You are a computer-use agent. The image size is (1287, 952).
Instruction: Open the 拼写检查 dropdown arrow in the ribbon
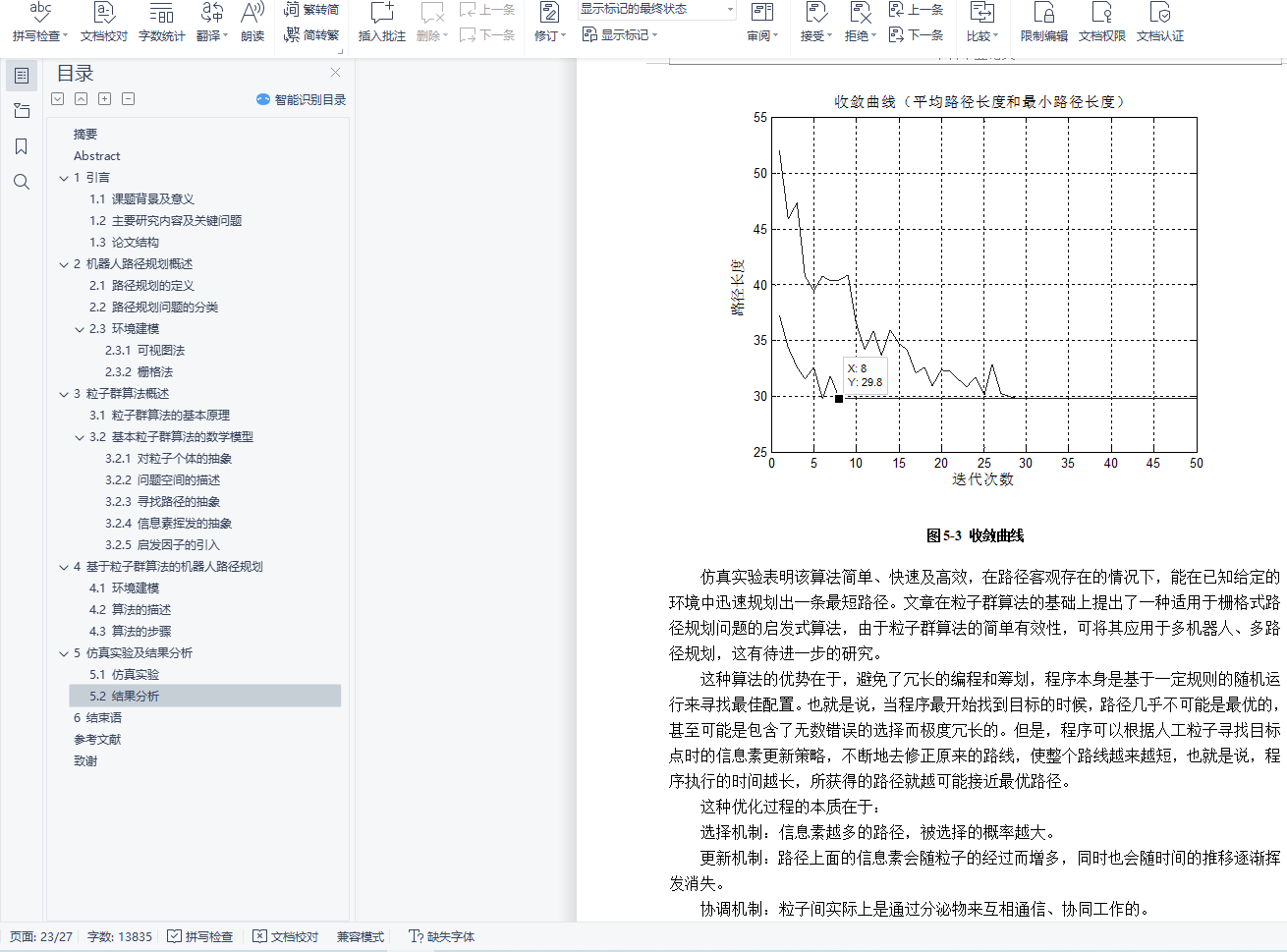pos(65,36)
